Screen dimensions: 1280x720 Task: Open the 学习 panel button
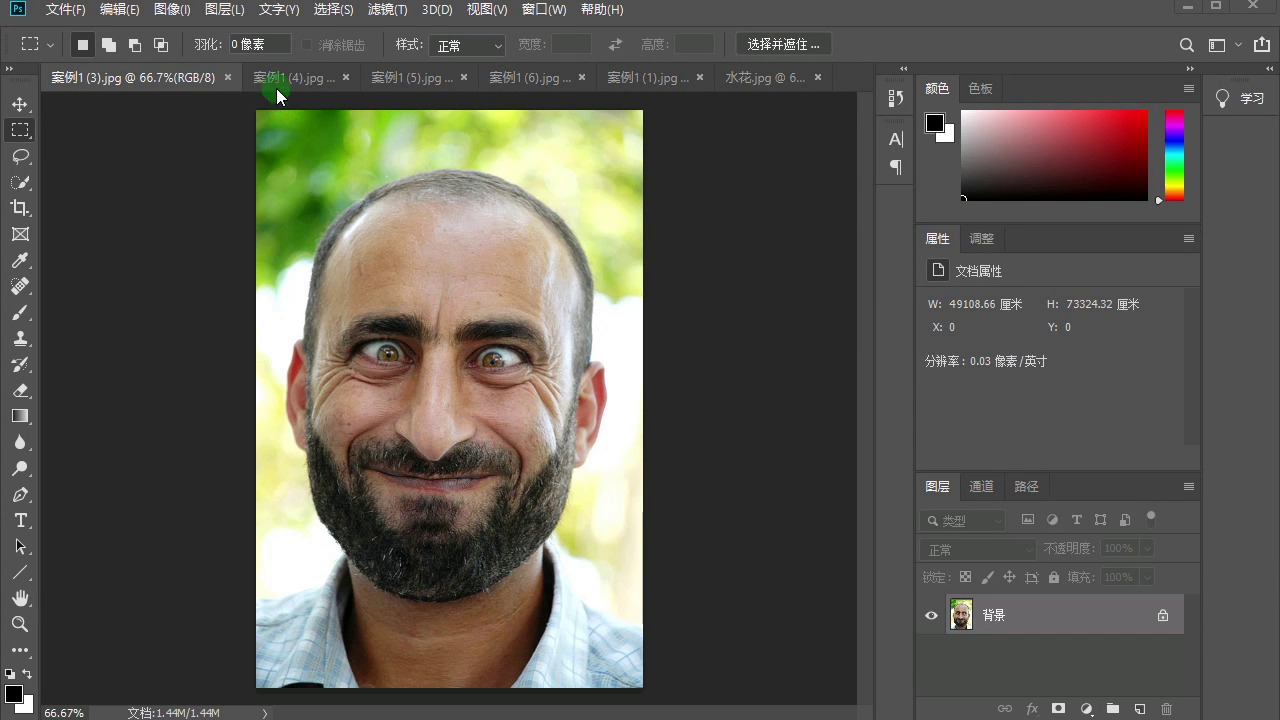1240,98
